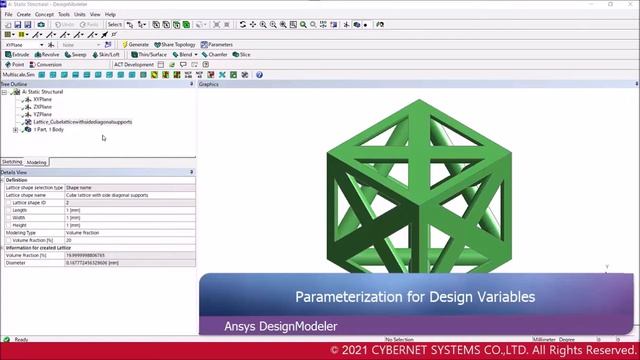Click the Parameters button

click(x=217, y=44)
